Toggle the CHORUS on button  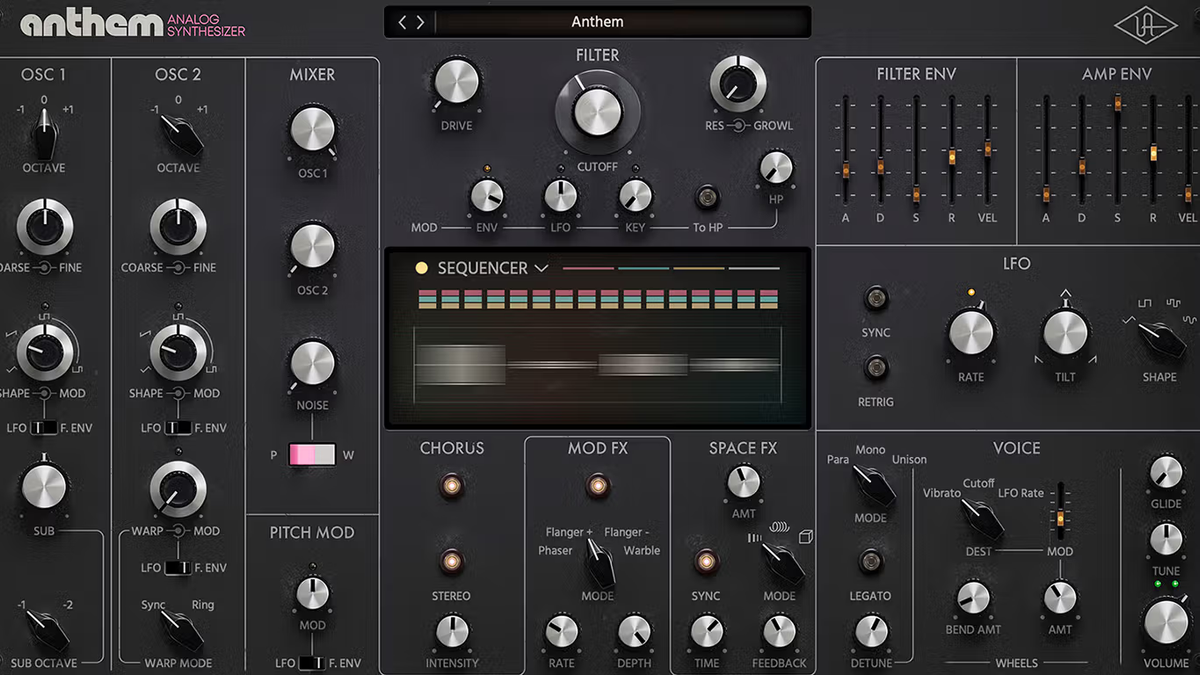(452, 486)
